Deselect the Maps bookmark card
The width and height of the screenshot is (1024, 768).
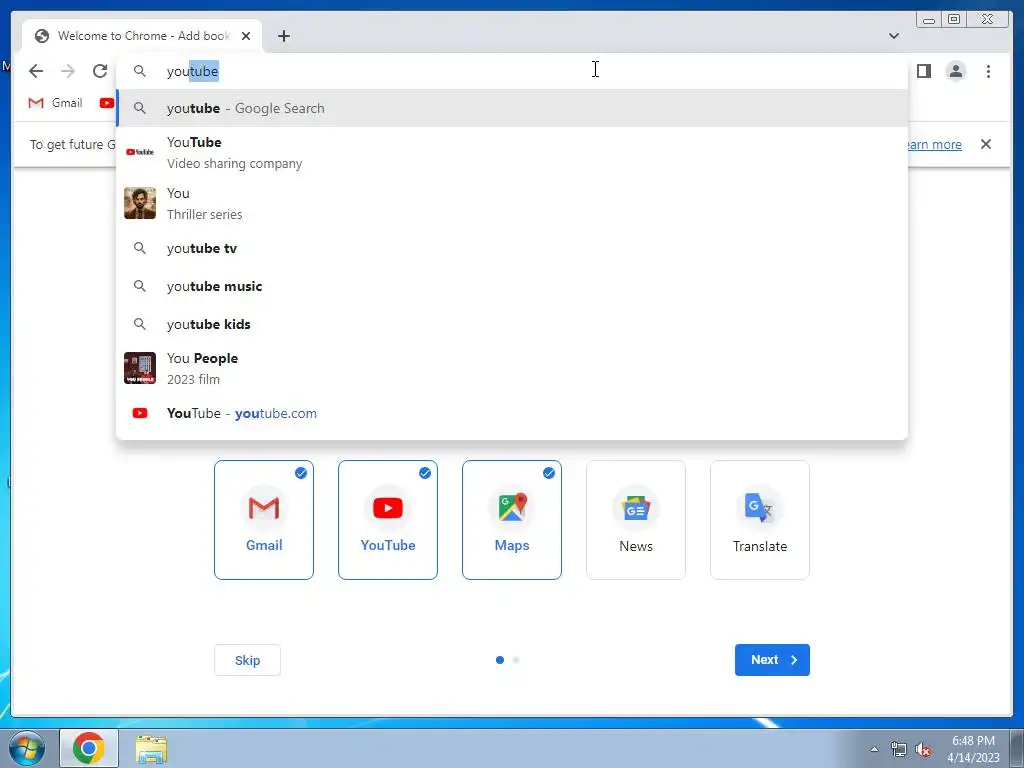512,520
